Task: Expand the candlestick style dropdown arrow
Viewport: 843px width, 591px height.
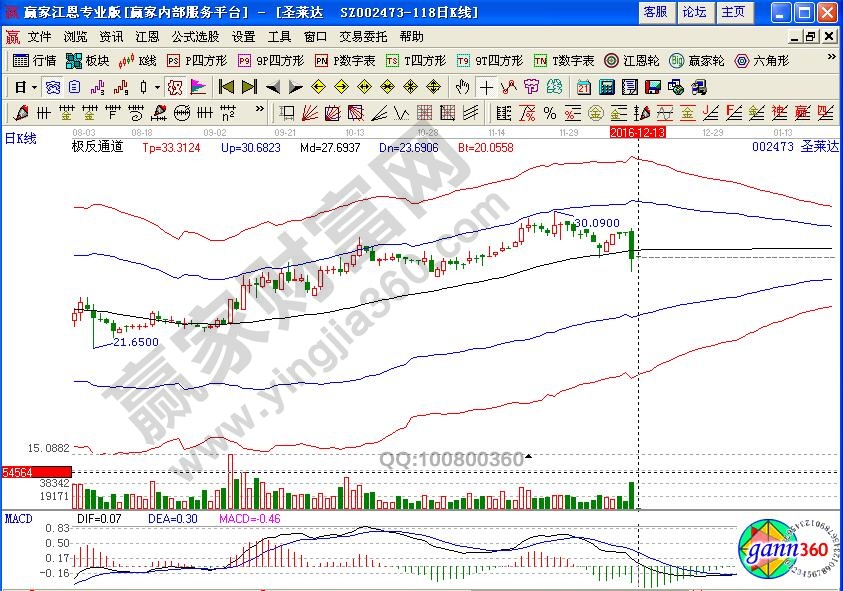Action: tap(157, 86)
